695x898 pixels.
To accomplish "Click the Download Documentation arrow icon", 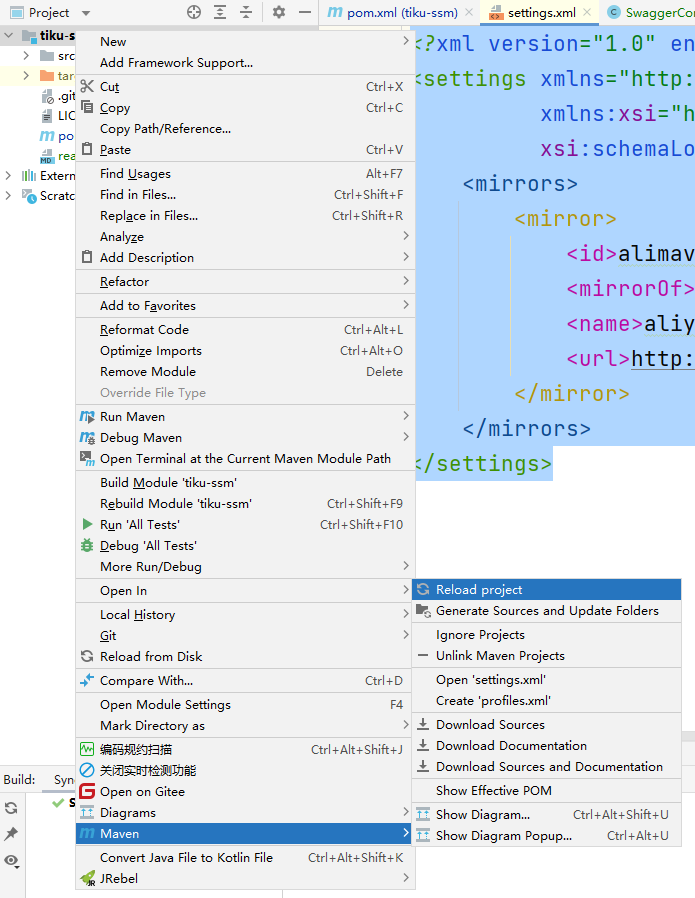I will [423, 745].
